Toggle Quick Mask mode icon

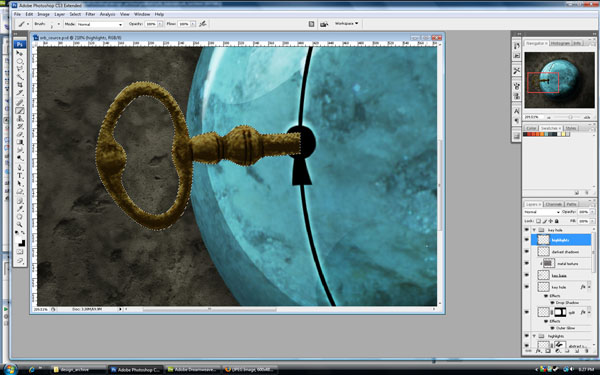coord(20,252)
